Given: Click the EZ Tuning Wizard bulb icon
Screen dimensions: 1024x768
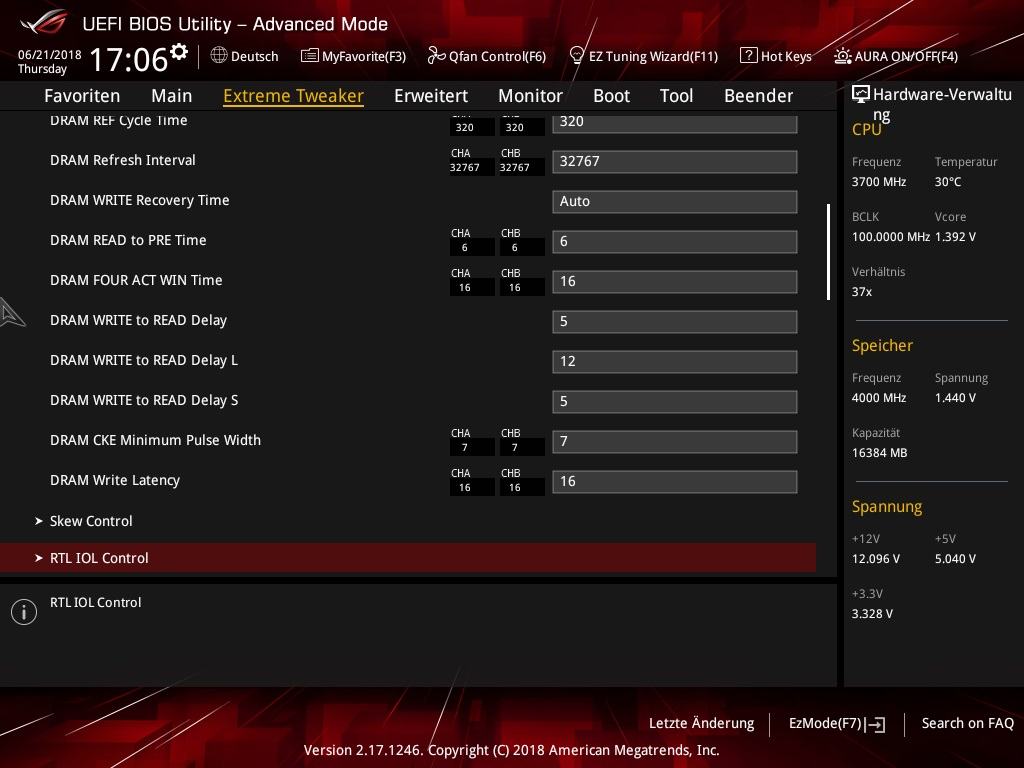Looking at the screenshot, I should pyautogui.click(x=577, y=55).
